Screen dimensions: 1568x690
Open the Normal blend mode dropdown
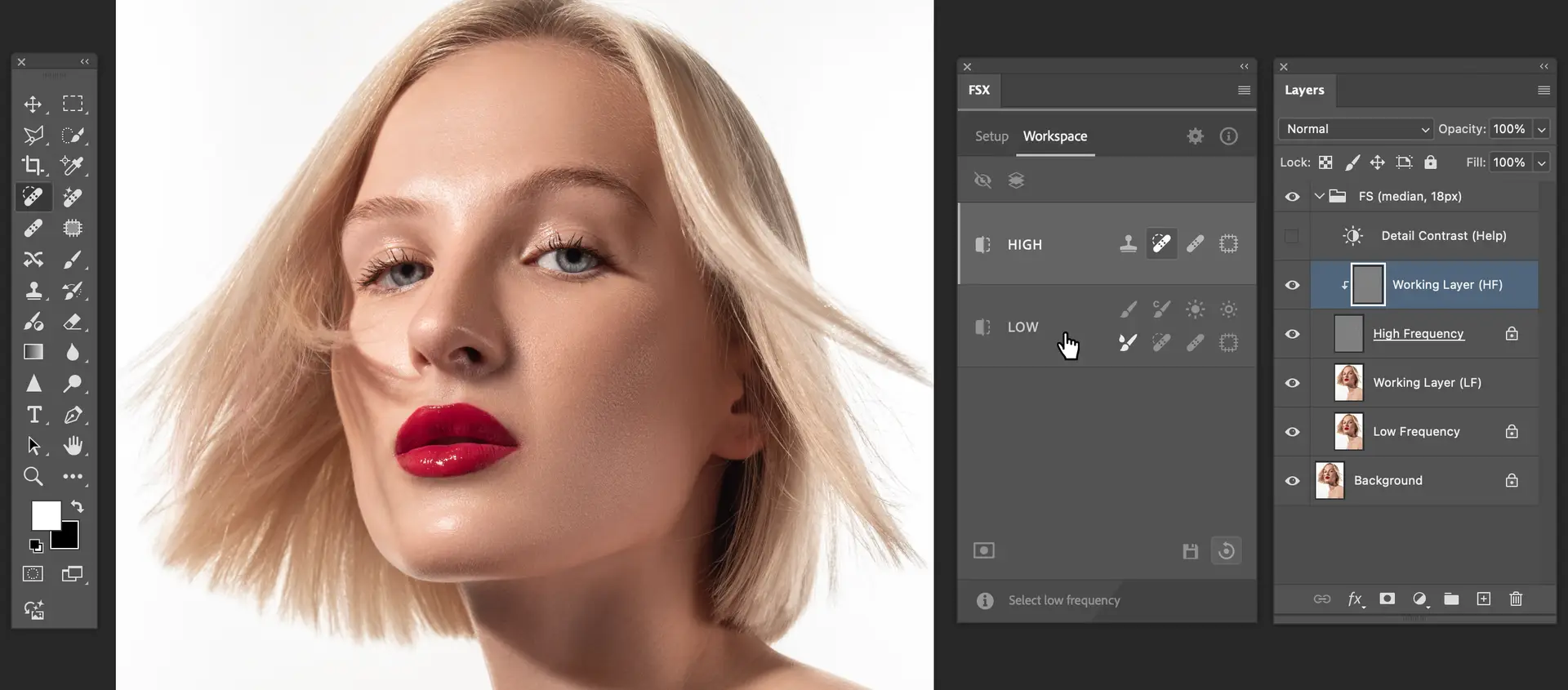point(1356,129)
